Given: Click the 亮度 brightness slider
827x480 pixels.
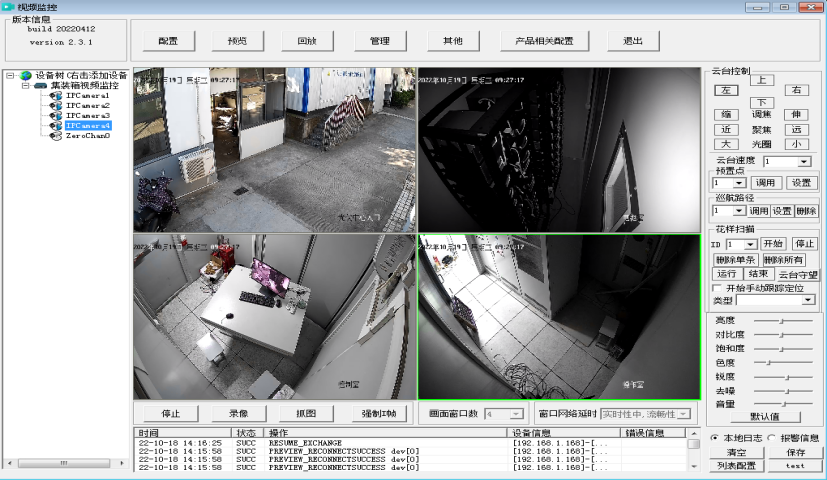Looking at the screenshot, I should tap(782, 320).
